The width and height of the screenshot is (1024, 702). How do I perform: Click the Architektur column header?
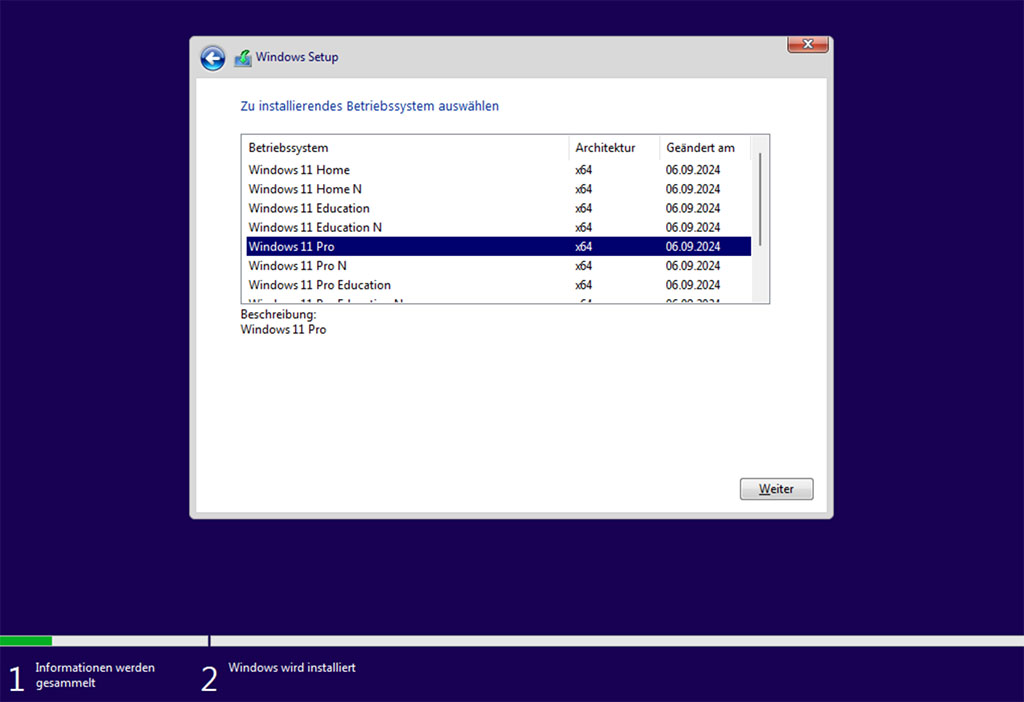click(x=614, y=148)
